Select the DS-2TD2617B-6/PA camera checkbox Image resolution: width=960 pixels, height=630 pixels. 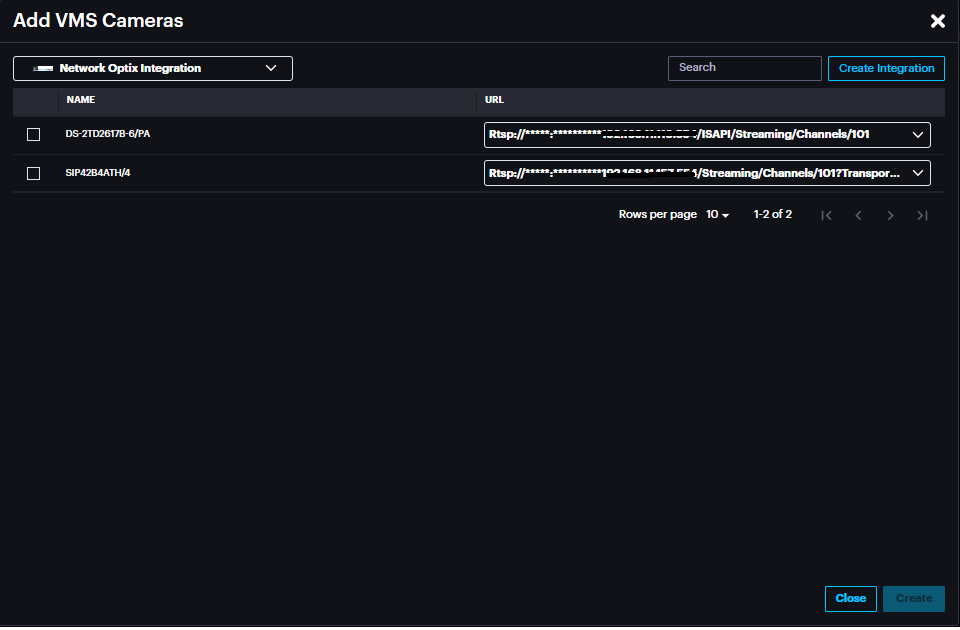(x=33, y=135)
